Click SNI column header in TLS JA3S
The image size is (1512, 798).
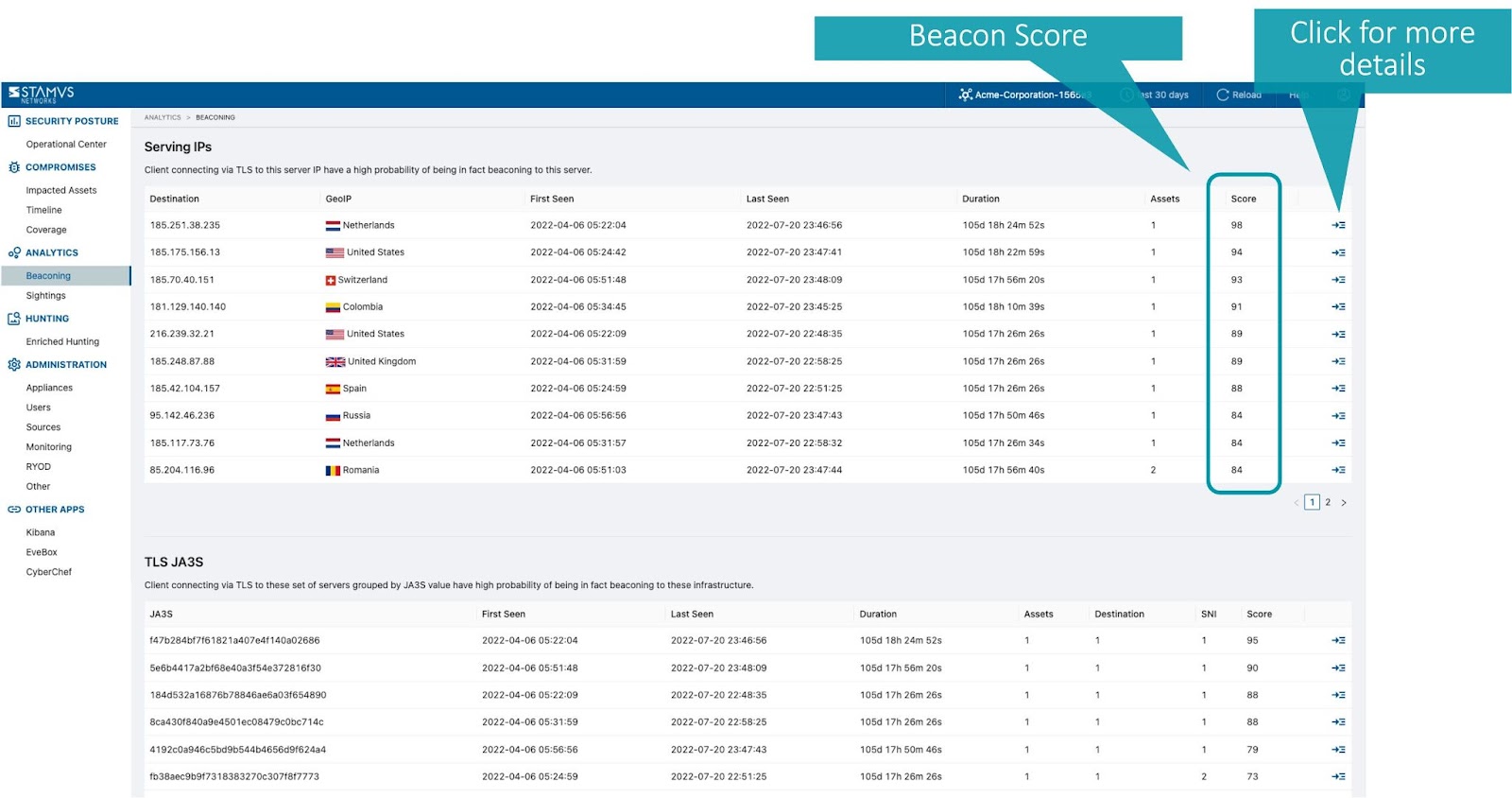[1209, 614]
